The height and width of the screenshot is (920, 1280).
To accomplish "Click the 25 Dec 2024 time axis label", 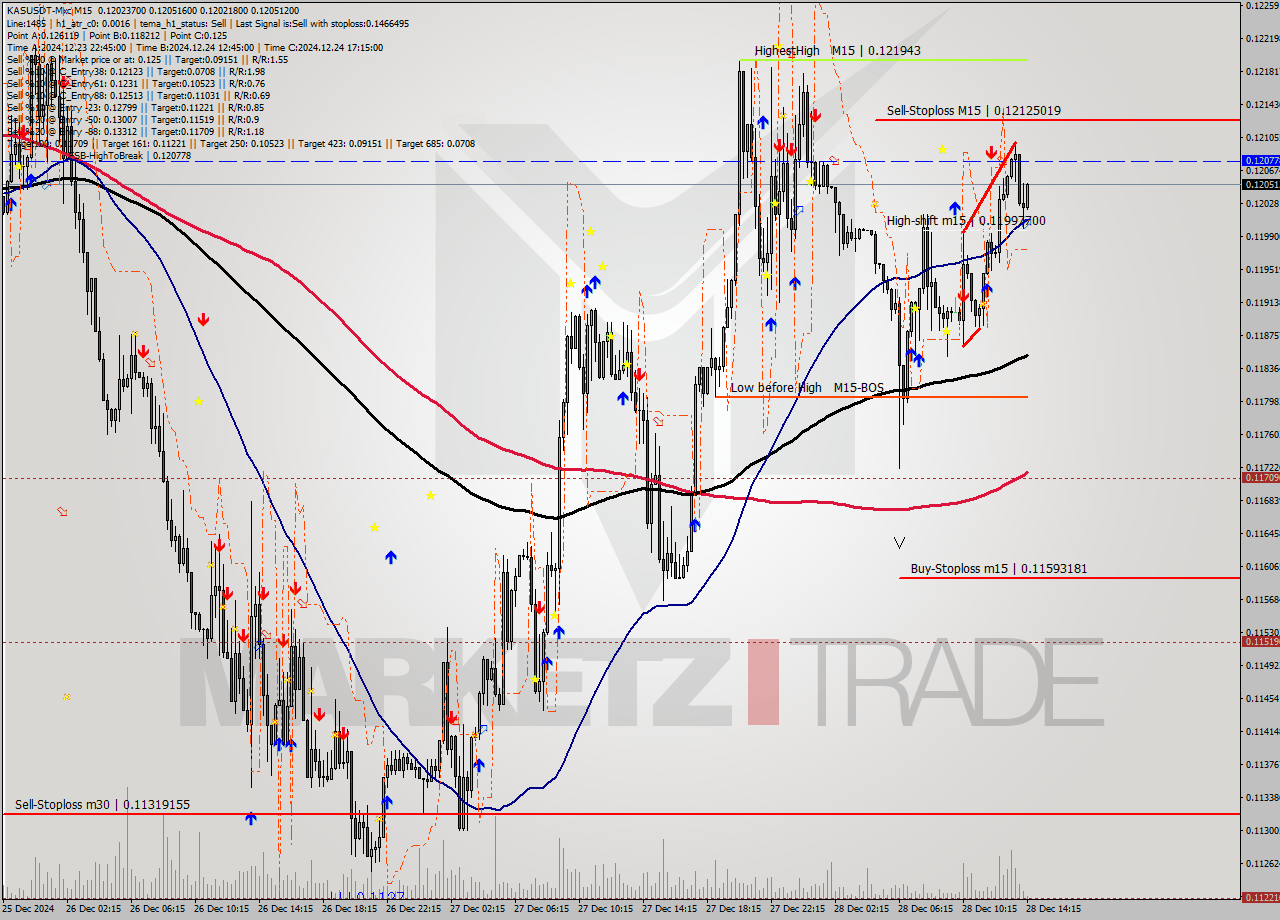I will (x=30, y=911).
